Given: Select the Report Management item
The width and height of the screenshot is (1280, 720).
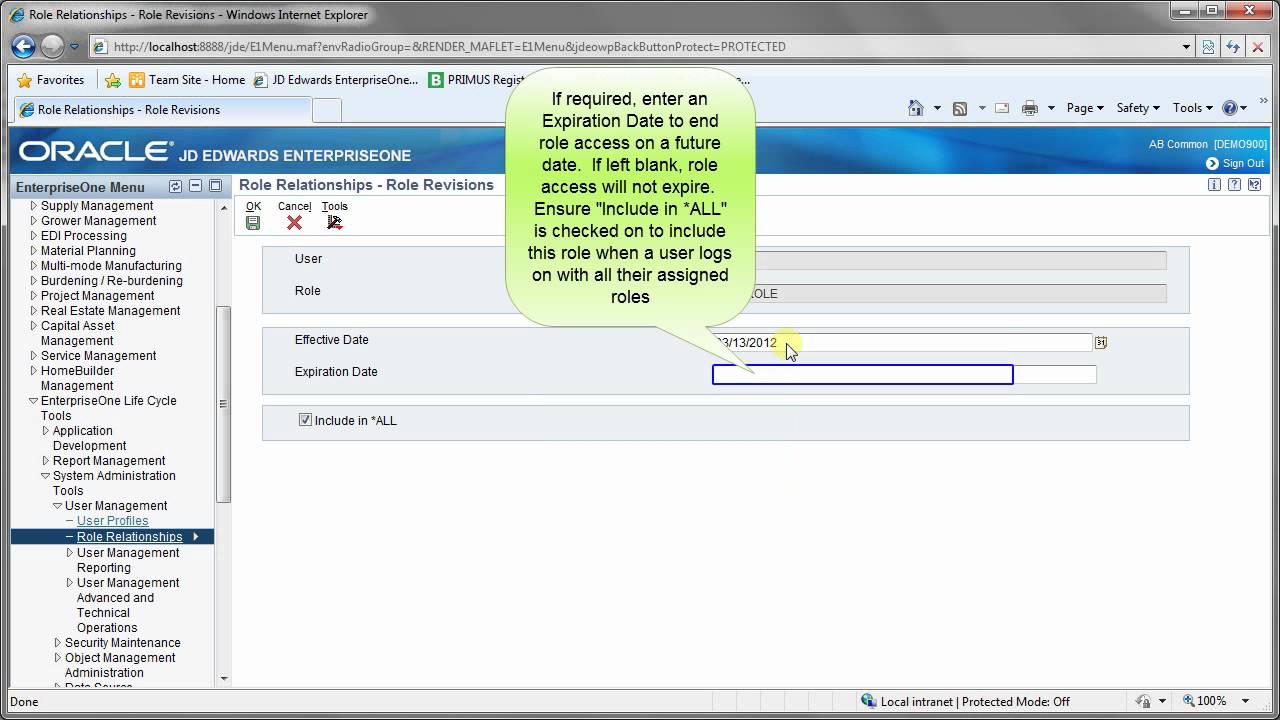Looking at the screenshot, I should (109, 460).
